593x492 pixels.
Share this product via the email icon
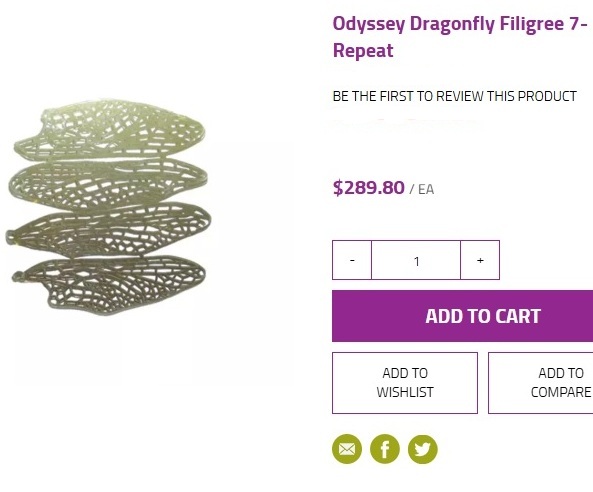[347, 449]
